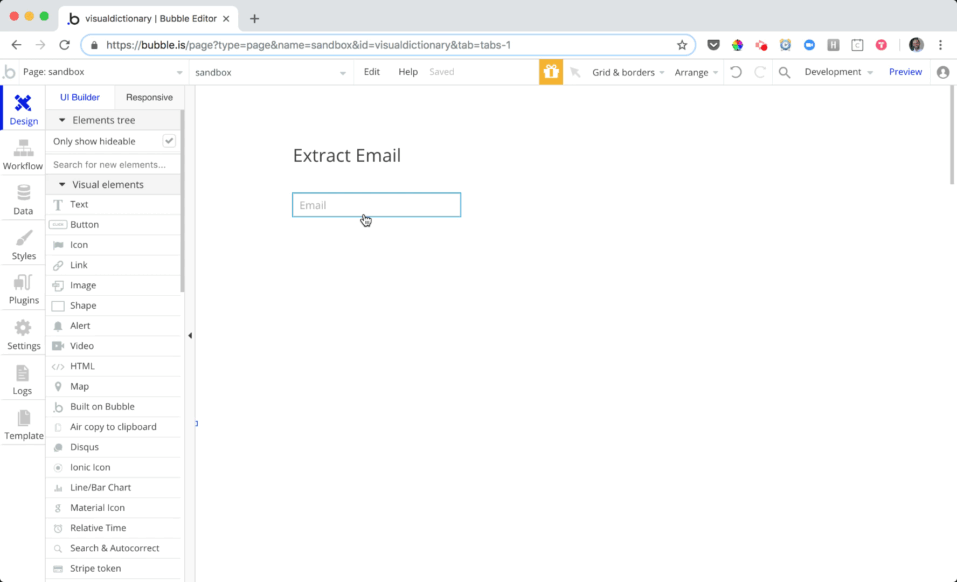Select the Image element
The image size is (957, 582).
coord(114,285)
